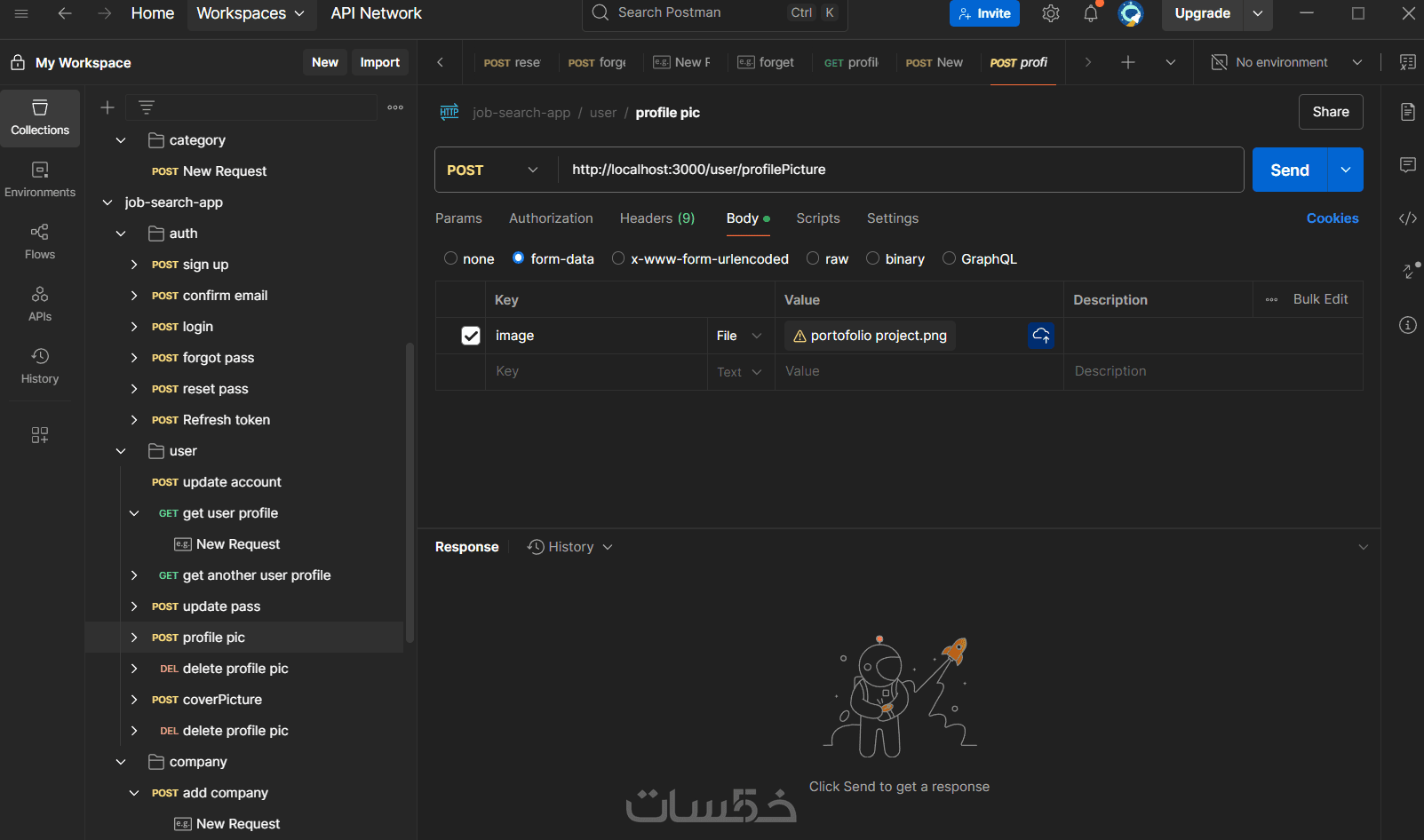
Task: Open the environment quick look icon
Action: (x=1408, y=62)
